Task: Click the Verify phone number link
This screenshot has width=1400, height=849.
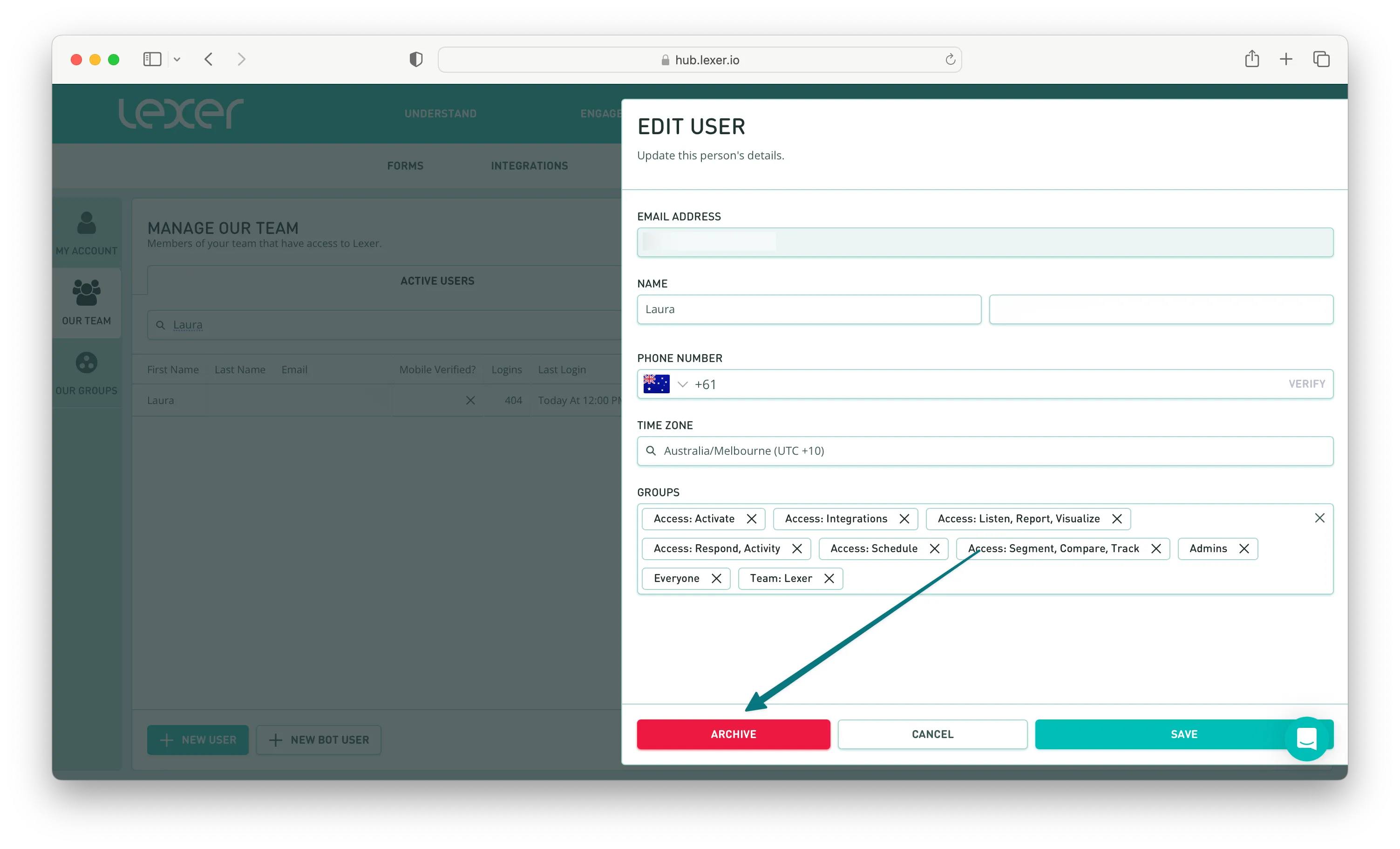Action: click(1306, 384)
